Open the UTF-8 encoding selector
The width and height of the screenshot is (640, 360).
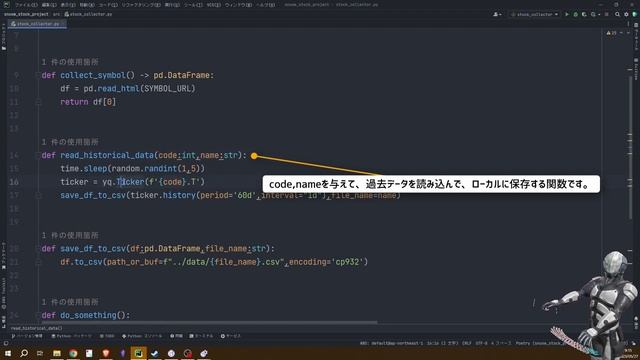(481, 343)
